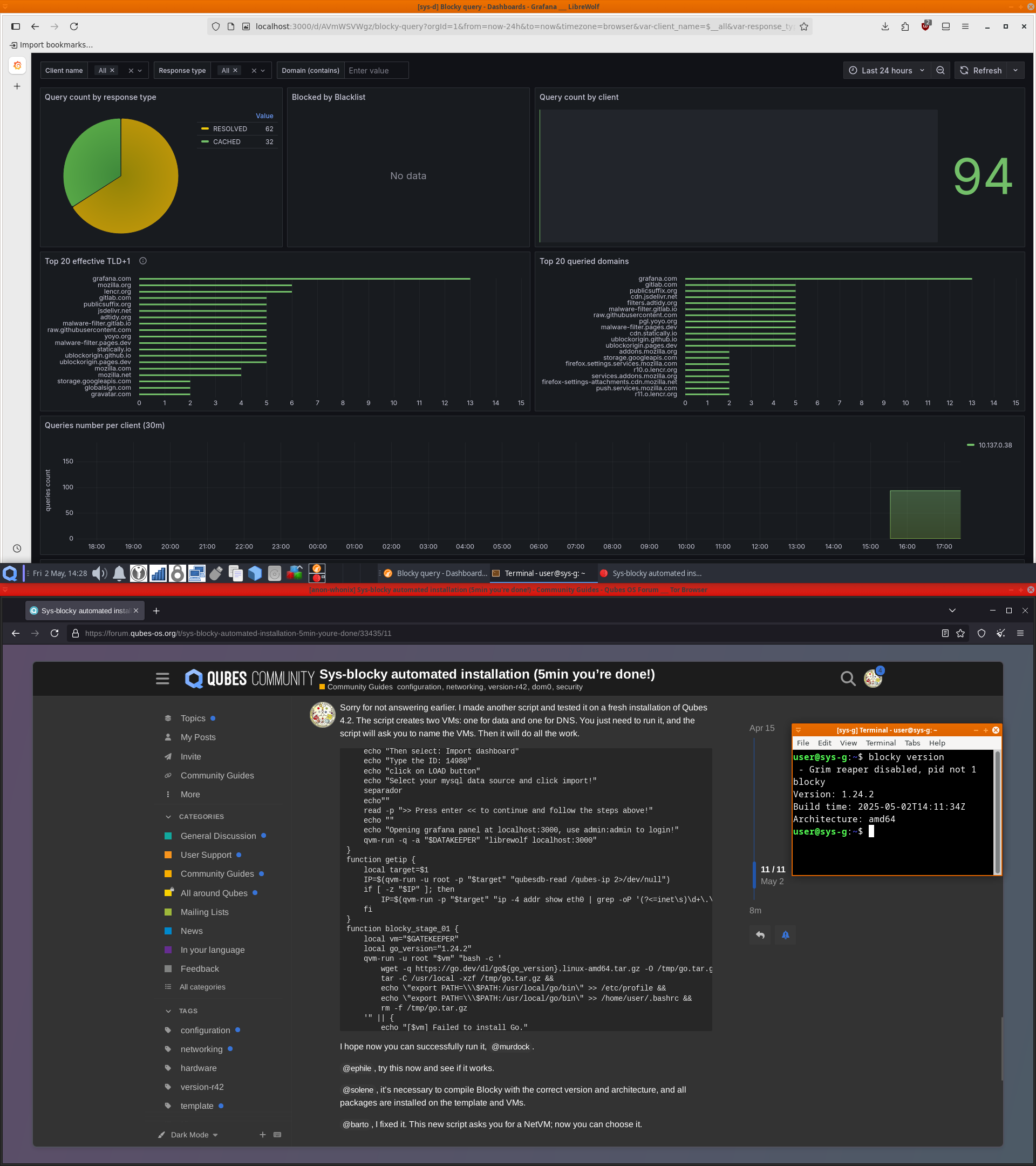Open Community Guides link in forum sidebar

(x=217, y=775)
